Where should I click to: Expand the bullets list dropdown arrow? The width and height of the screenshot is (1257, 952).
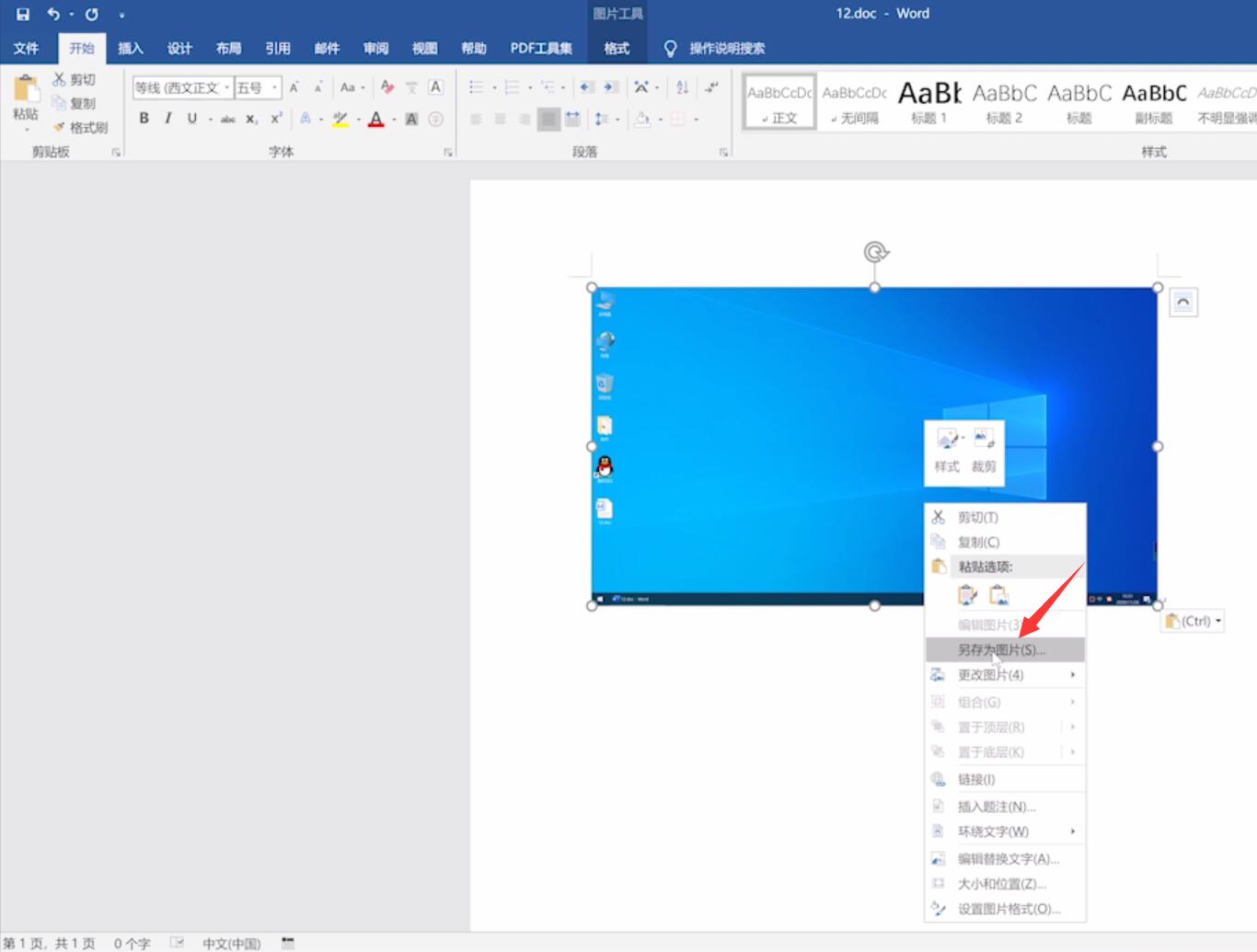pyautogui.click(x=494, y=87)
